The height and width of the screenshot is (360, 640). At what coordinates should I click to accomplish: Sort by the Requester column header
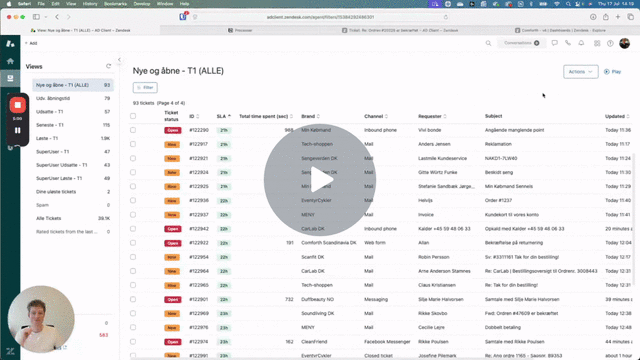(x=432, y=116)
